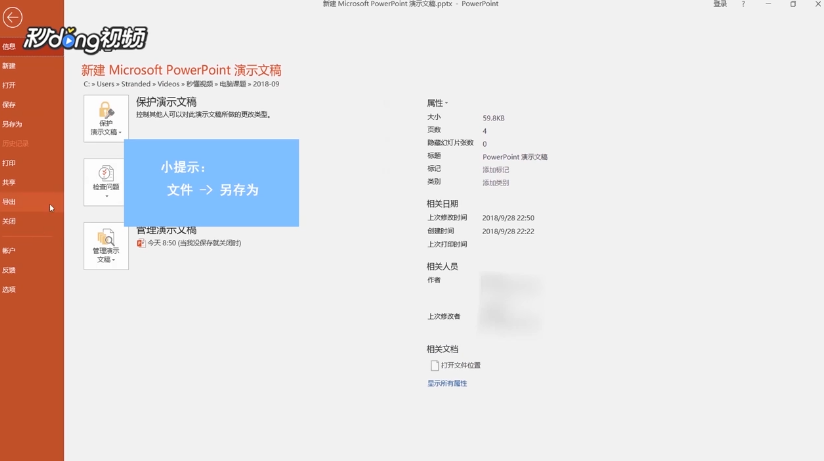Screen dimensions: 824x461
Task: Click the 相关日期 section heading
Action: [442, 203]
